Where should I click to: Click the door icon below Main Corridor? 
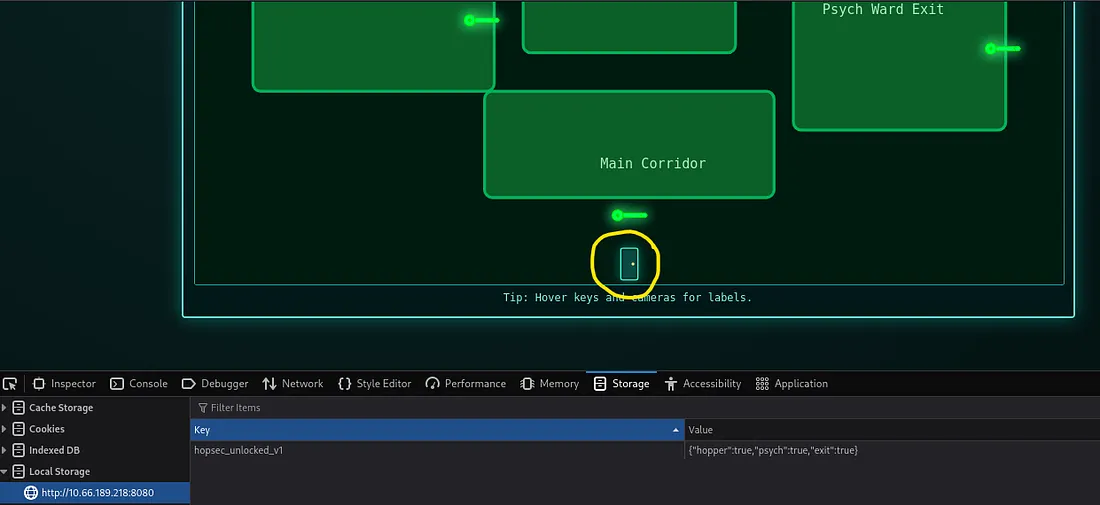pyautogui.click(x=629, y=264)
